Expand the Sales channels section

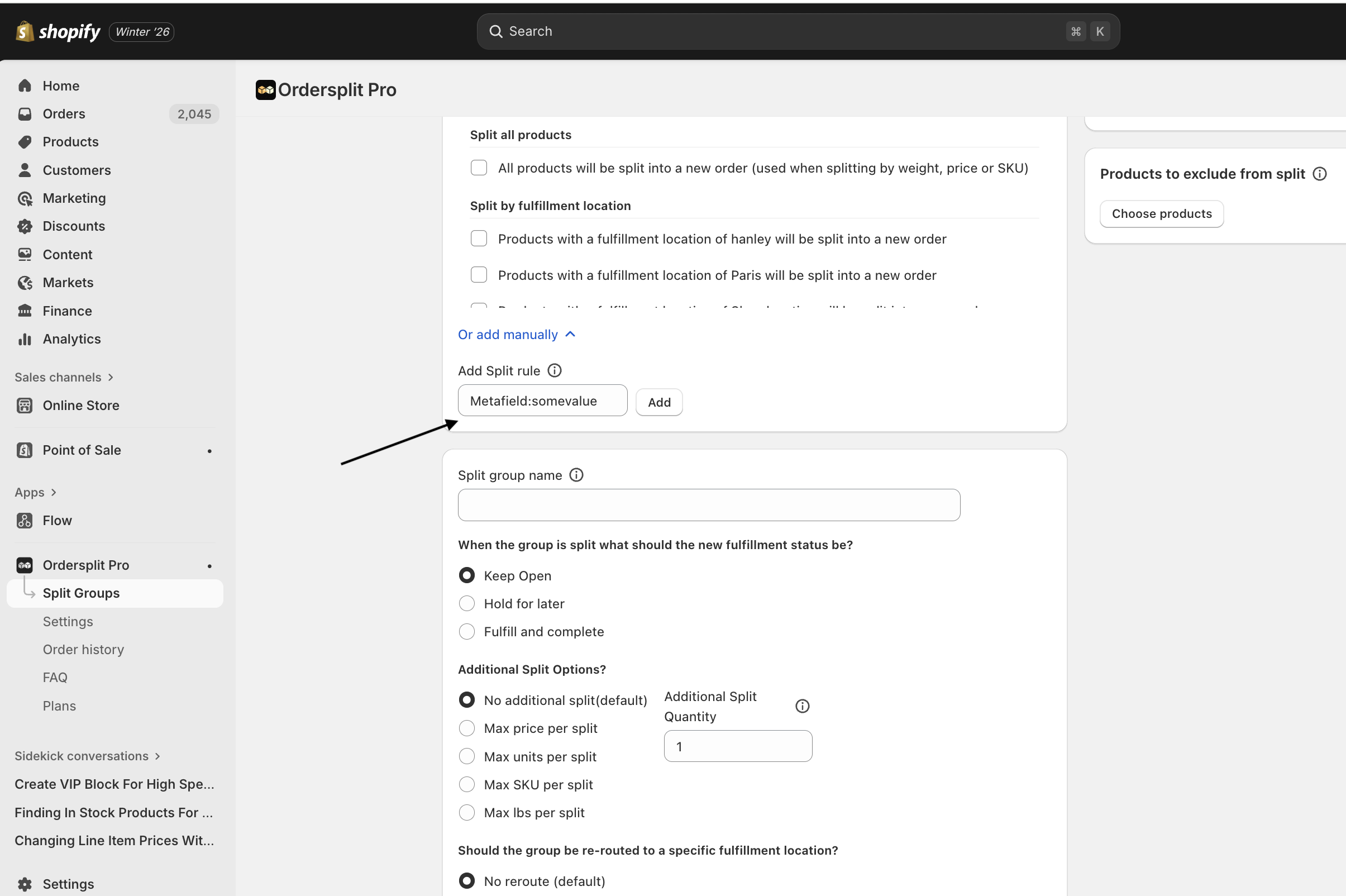[x=64, y=377]
